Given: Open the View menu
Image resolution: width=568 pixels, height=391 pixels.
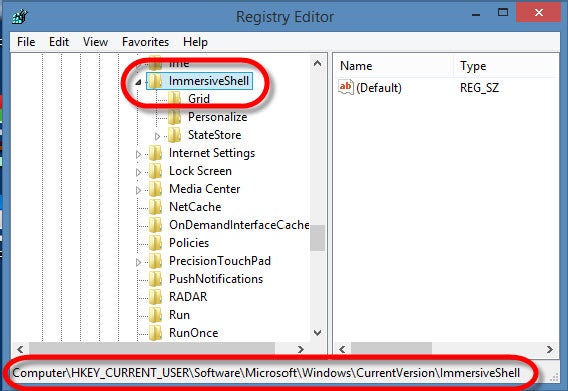Looking at the screenshot, I should pyautogui.click(x=95, y=42).
